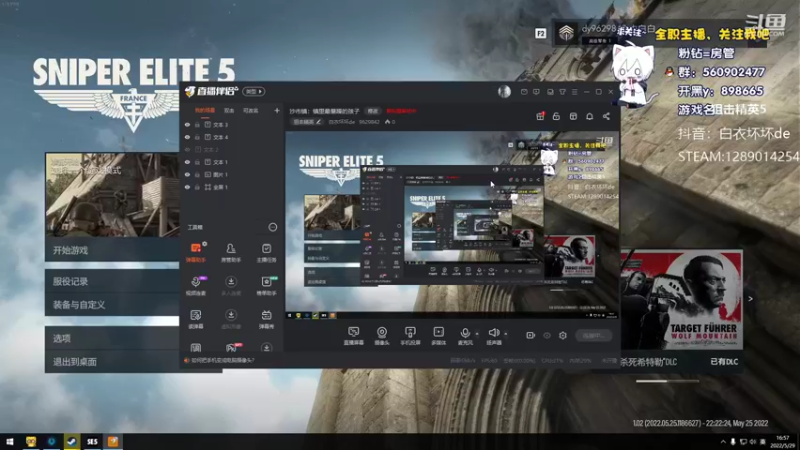The height and width of the screenshot is (450, 800).
Task: Open the 榜单助手 tool in the toolbox's second row
Action: pos(266,285)
